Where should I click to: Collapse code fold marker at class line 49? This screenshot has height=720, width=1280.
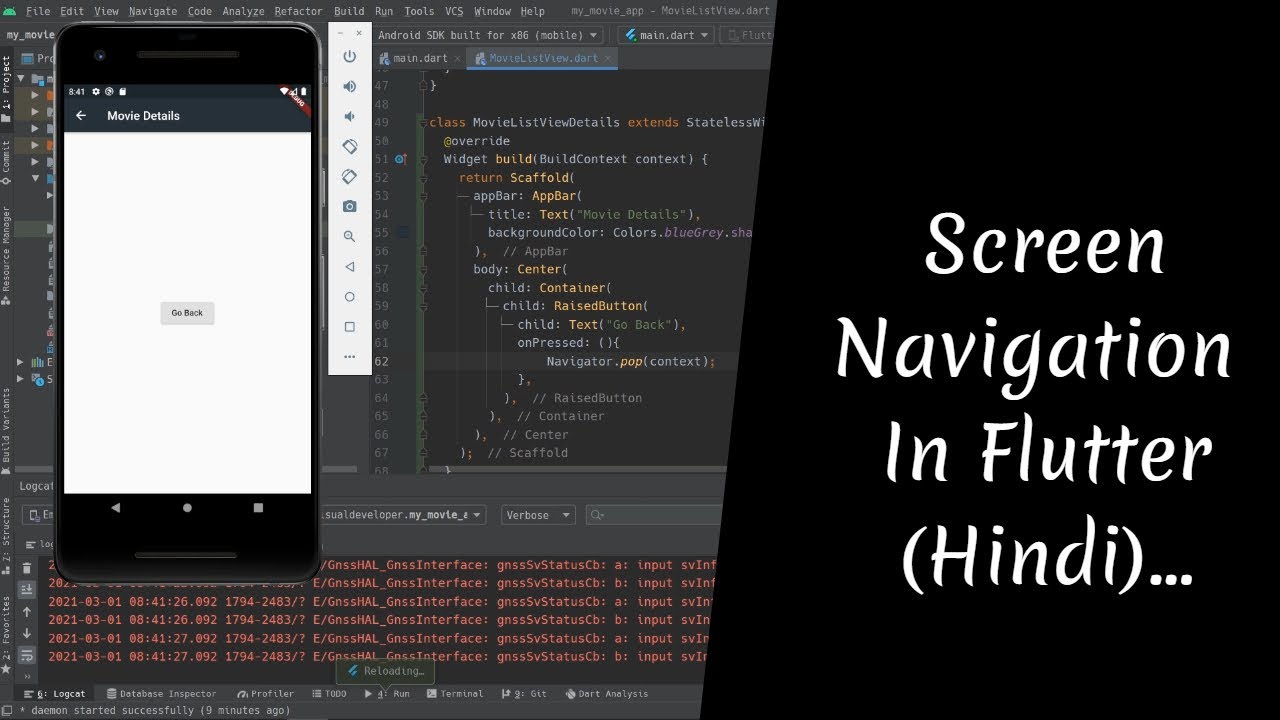423,122
